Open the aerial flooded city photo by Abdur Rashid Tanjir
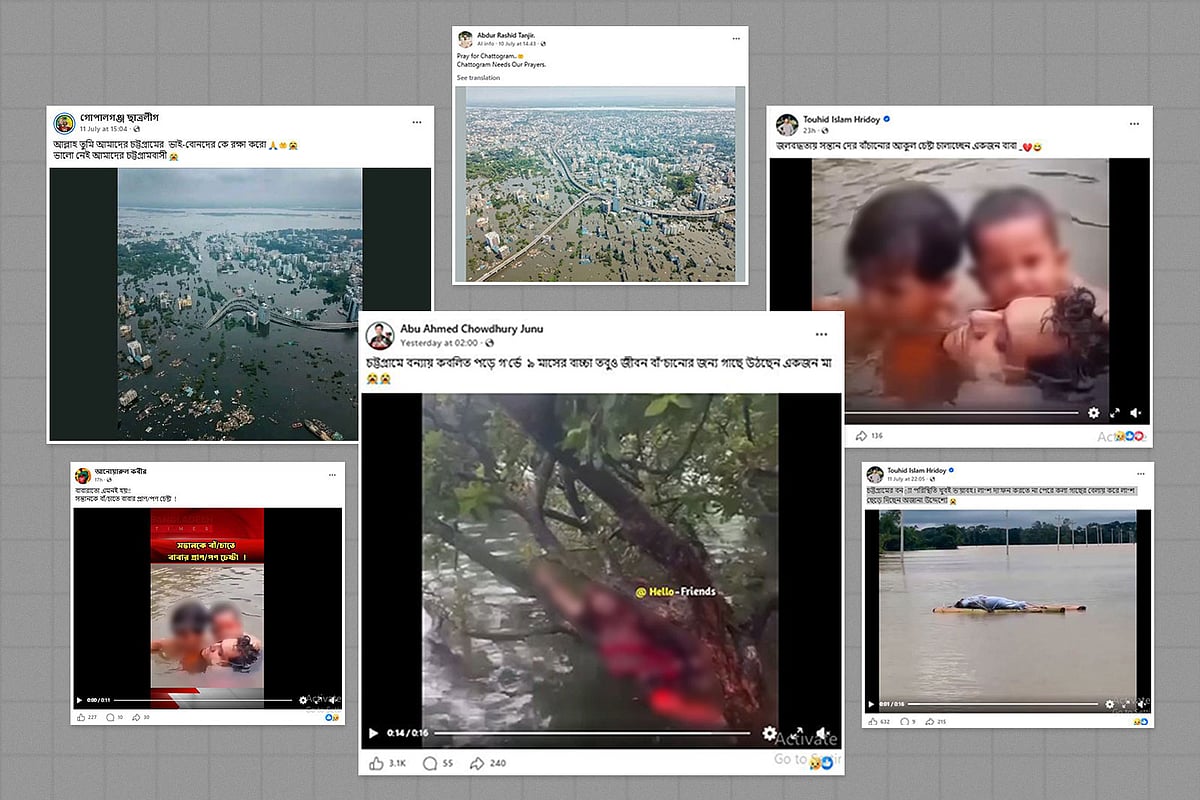Screen dimensions: 1200x800 point(600,184)
